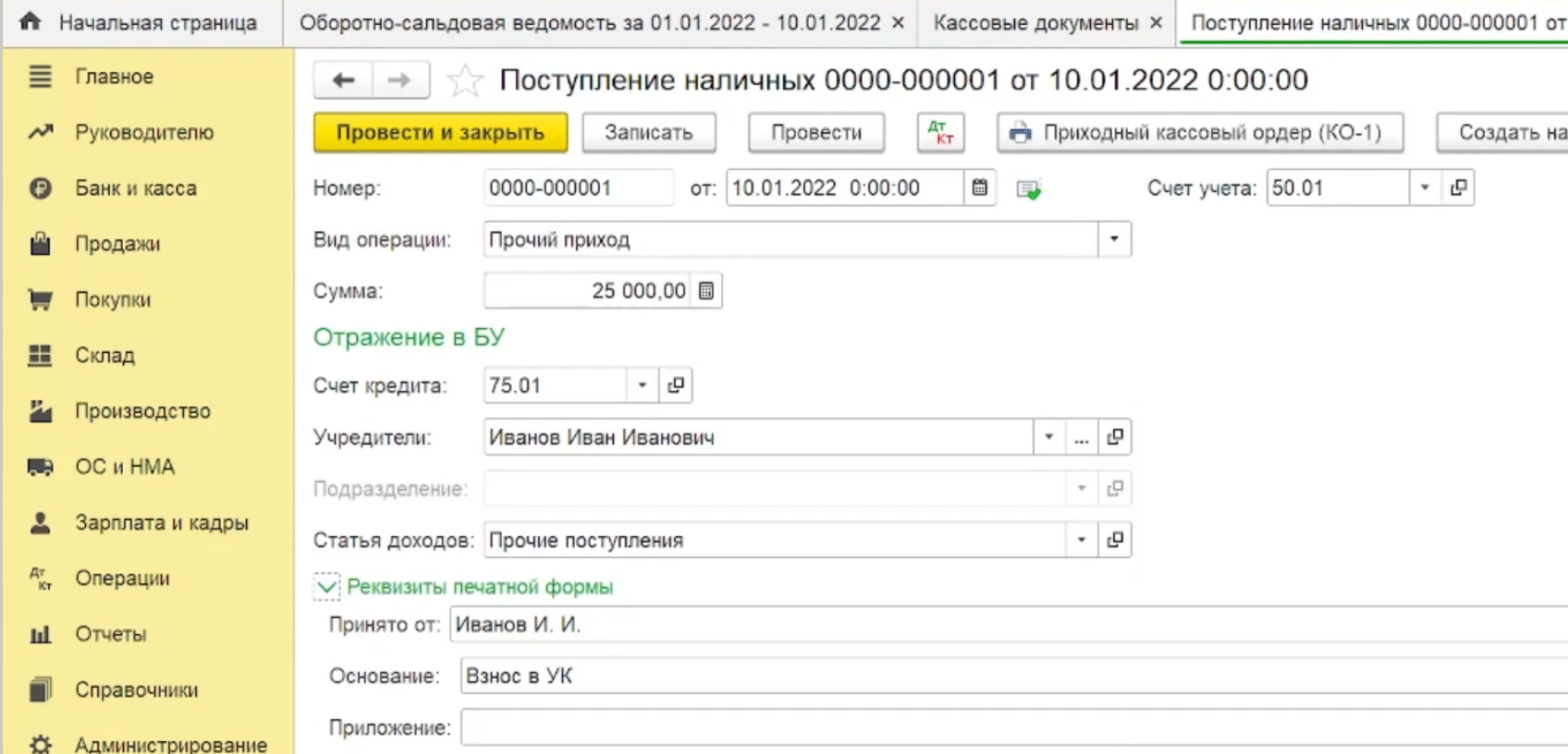
Task: Save document with Записать button
Action: coord(649,133)
